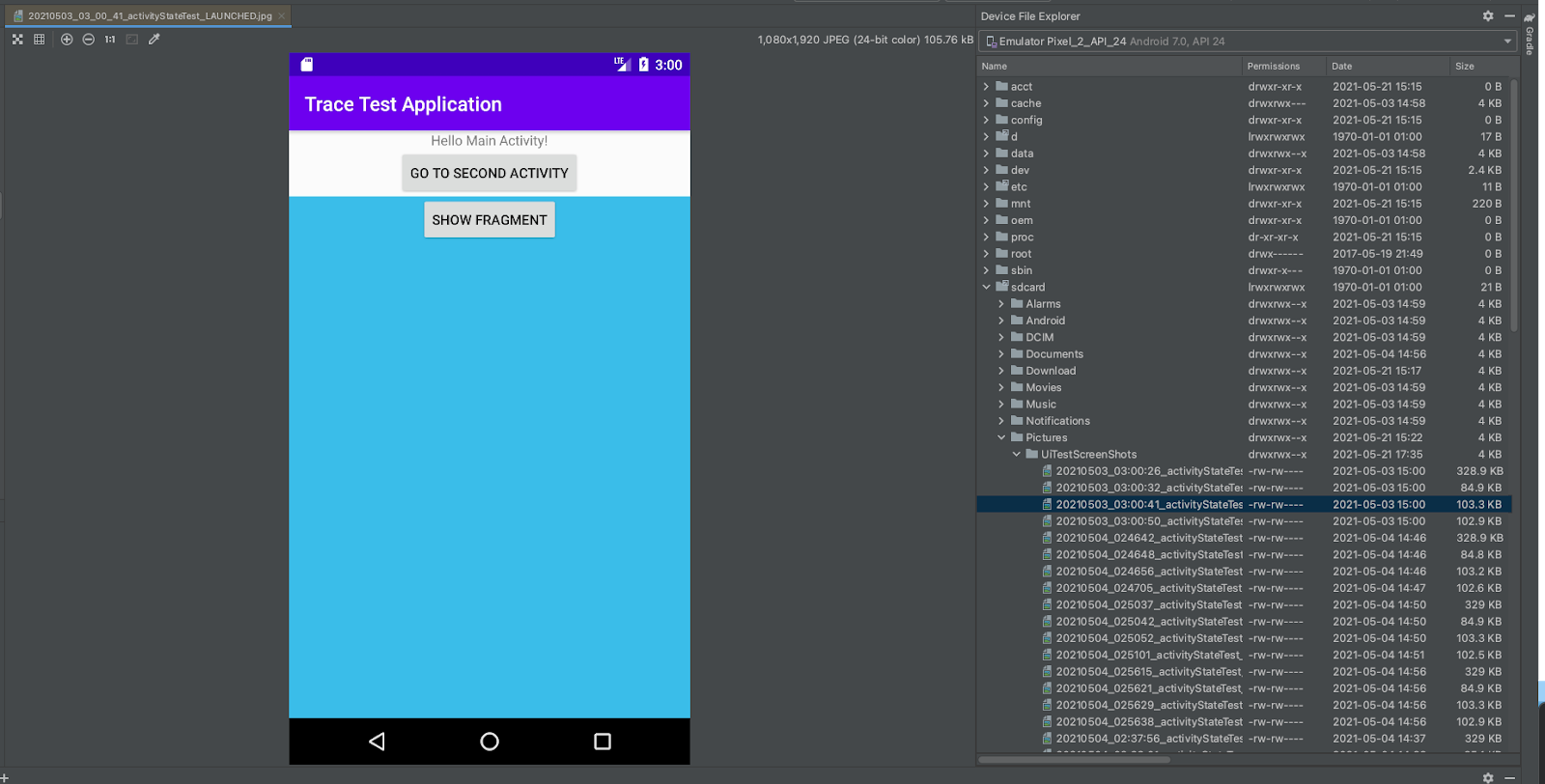Select the root folder row
Image resolution: width=1545 pixels, height=784 pixels.
click(x=1244, y=254)
